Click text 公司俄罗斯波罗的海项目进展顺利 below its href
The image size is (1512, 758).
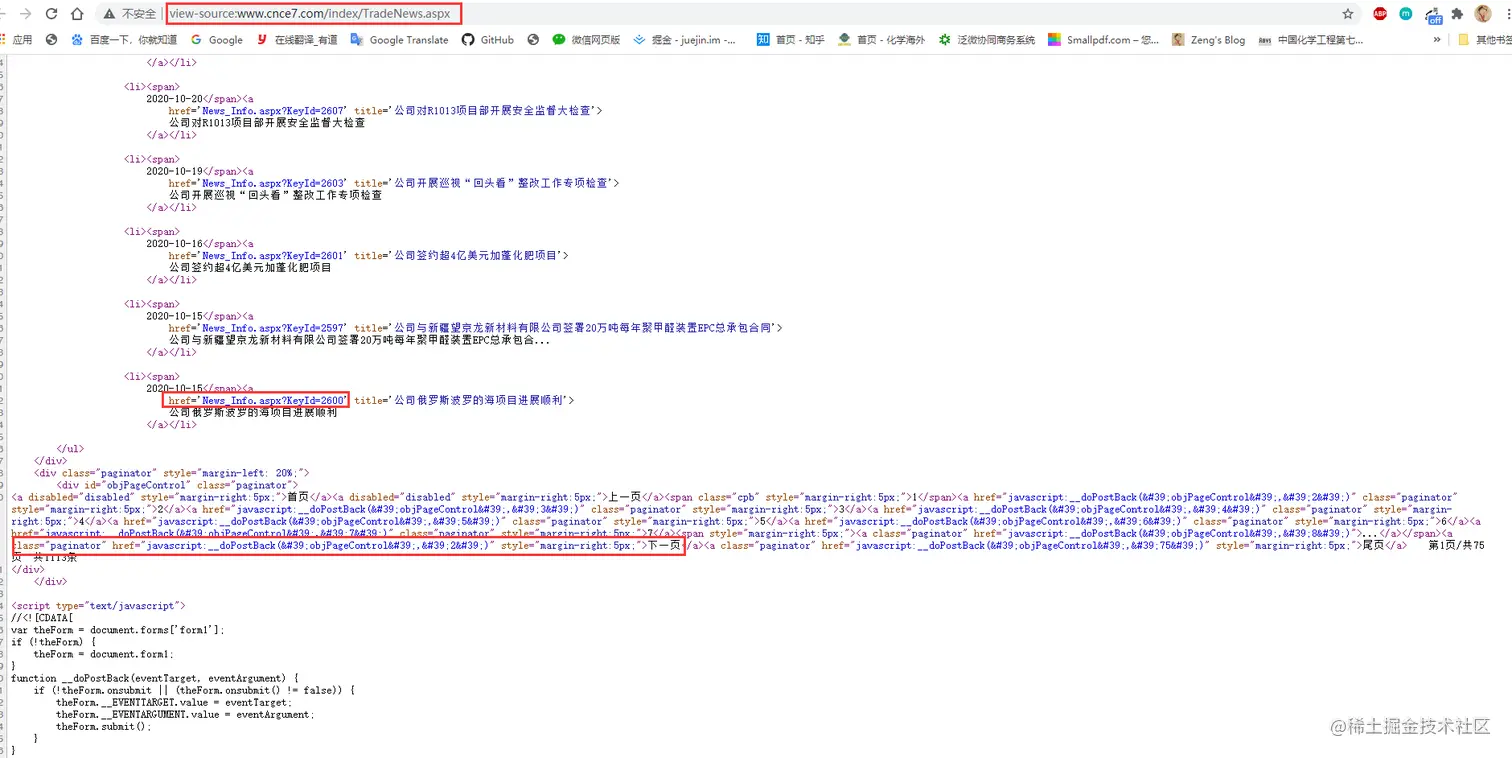[253, 412]
